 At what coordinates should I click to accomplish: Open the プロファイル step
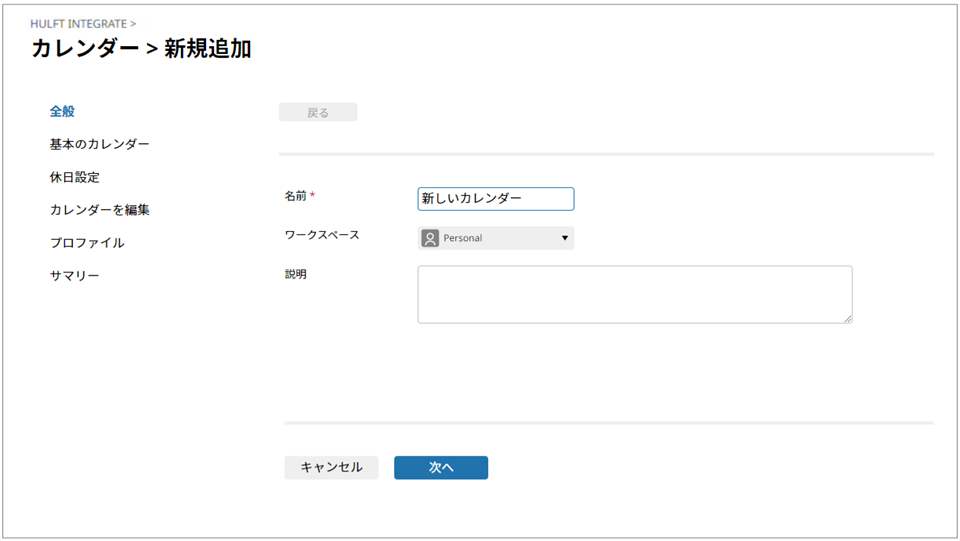pyautogui.click(x=87, y=244)
